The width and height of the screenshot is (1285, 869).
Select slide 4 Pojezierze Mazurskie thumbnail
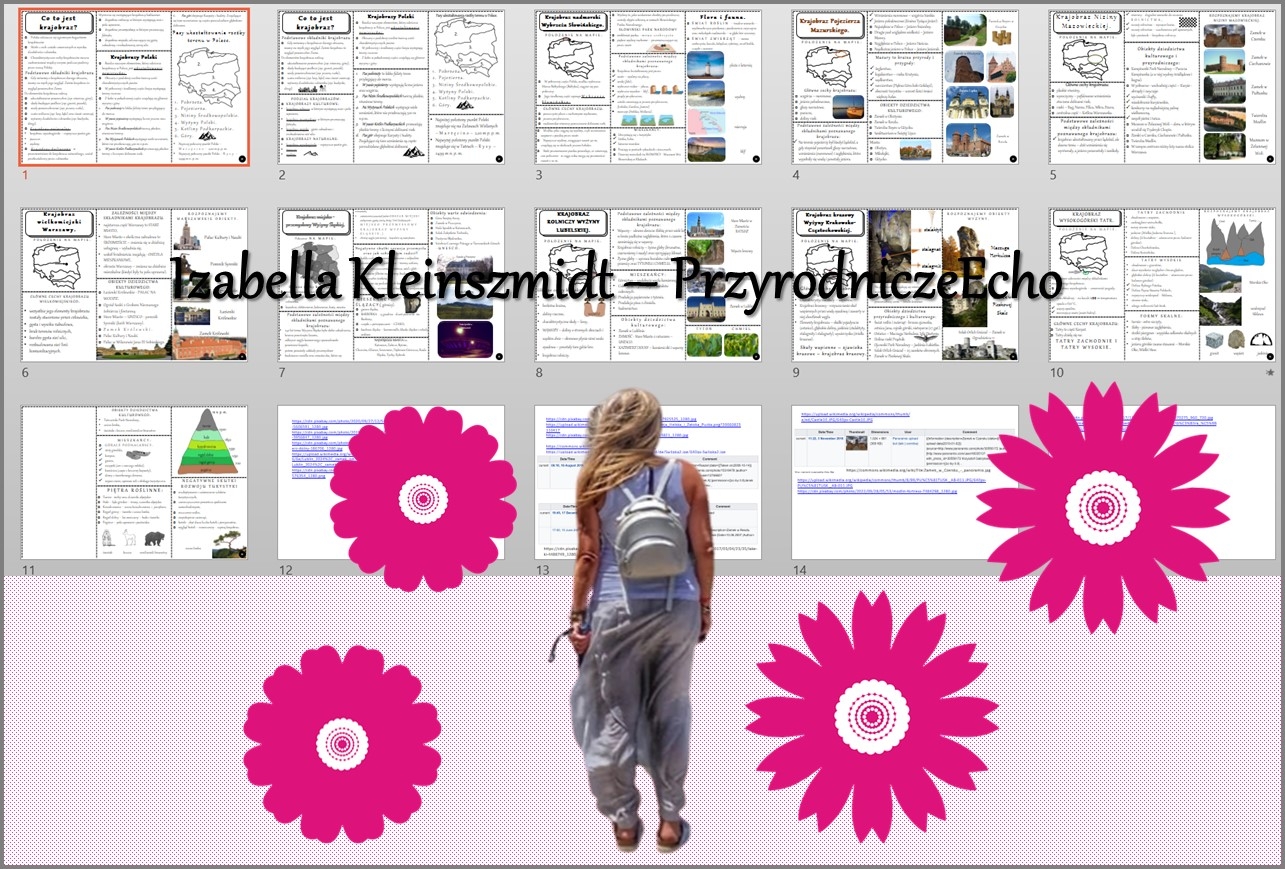[x=905, y=87]
